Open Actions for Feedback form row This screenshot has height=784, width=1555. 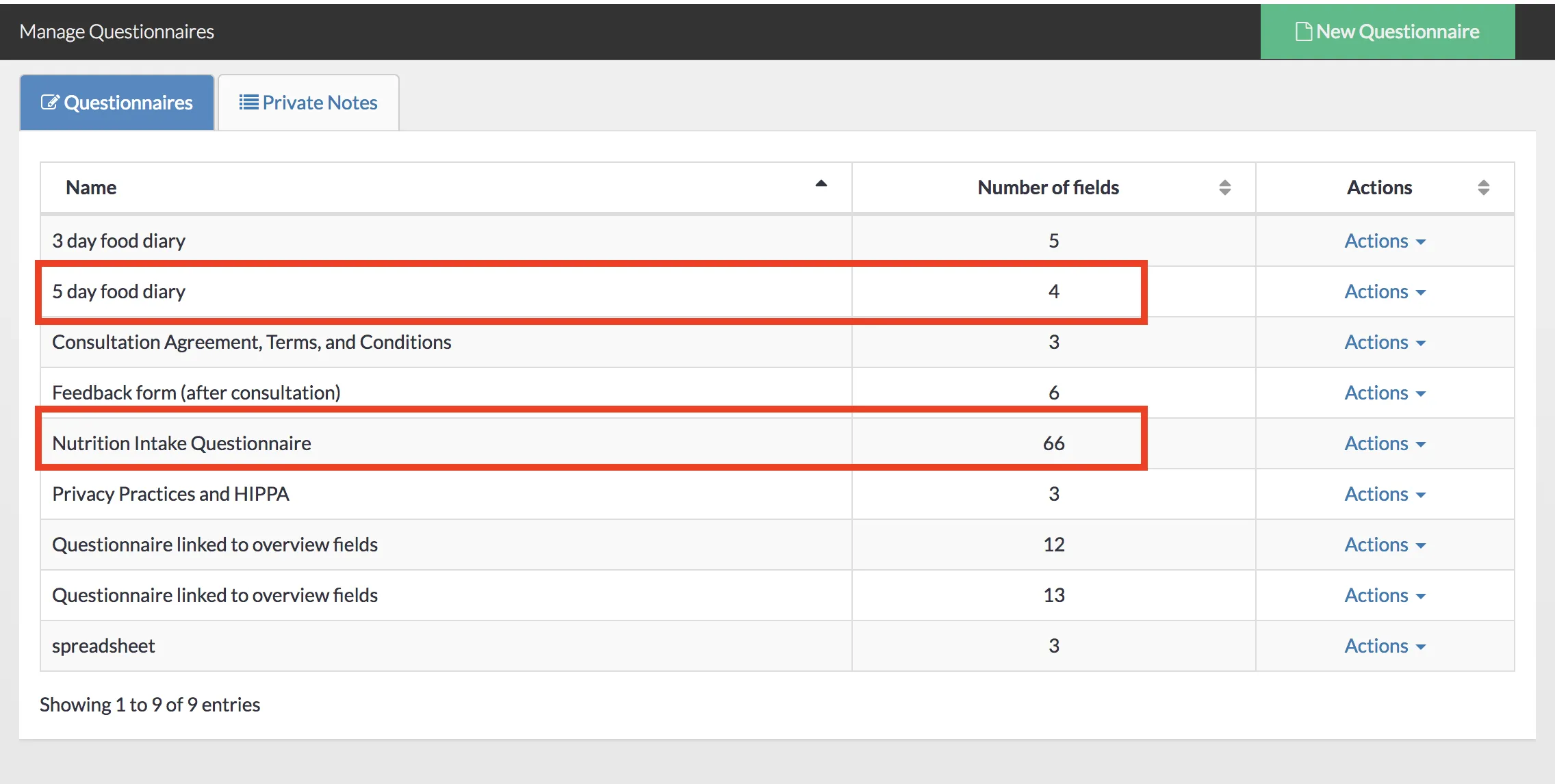(1385, 393)
